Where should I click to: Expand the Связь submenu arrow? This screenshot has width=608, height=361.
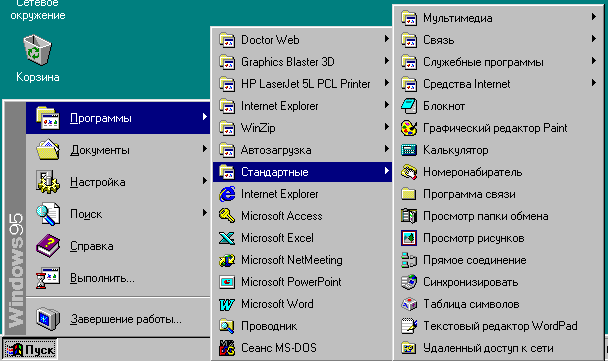click(x=594, y=38)
